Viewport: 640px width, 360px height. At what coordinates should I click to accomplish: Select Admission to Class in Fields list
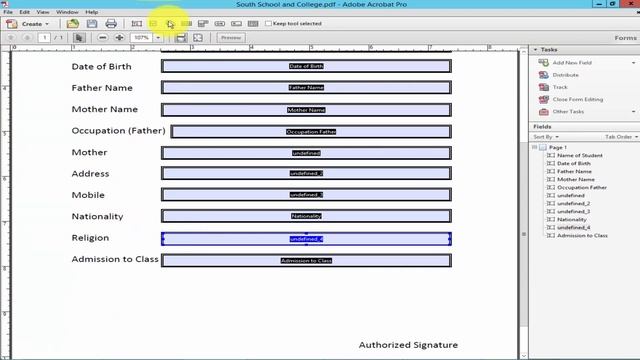click(x=582, y=236)
